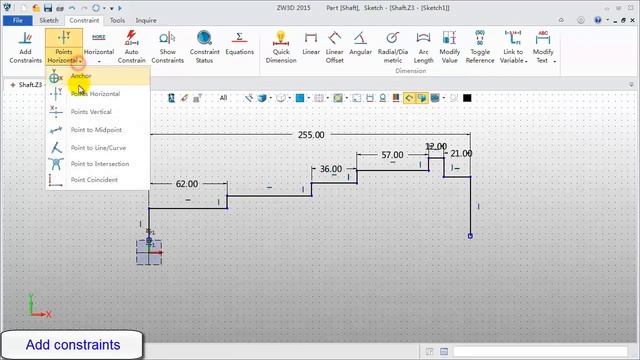Viewport: 640px width, 360px height.
Task: Choose Points Vertical menu entry
Action: [x=98, y=111]
